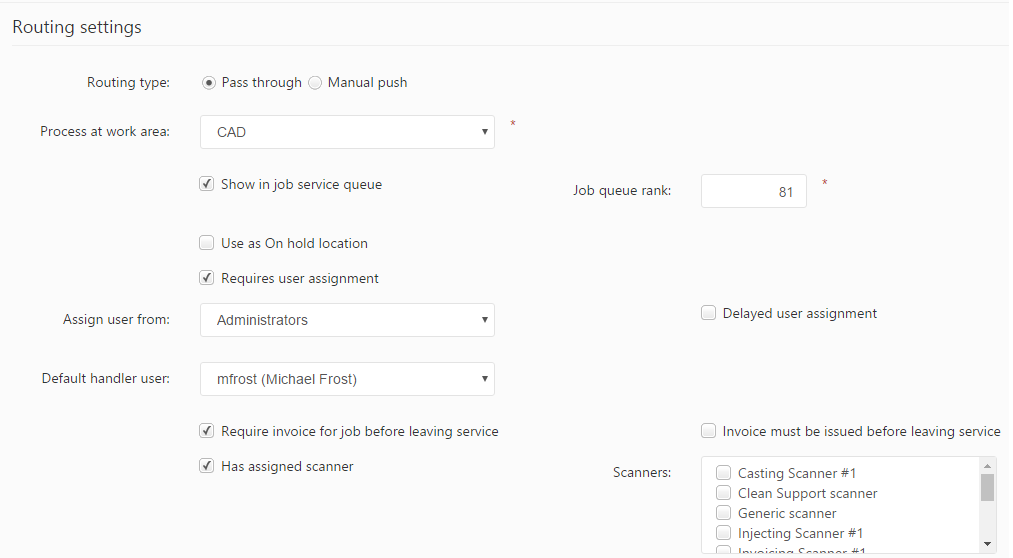Click scroll down arrow in Scanners list
1013x558 pixels.
988,544
